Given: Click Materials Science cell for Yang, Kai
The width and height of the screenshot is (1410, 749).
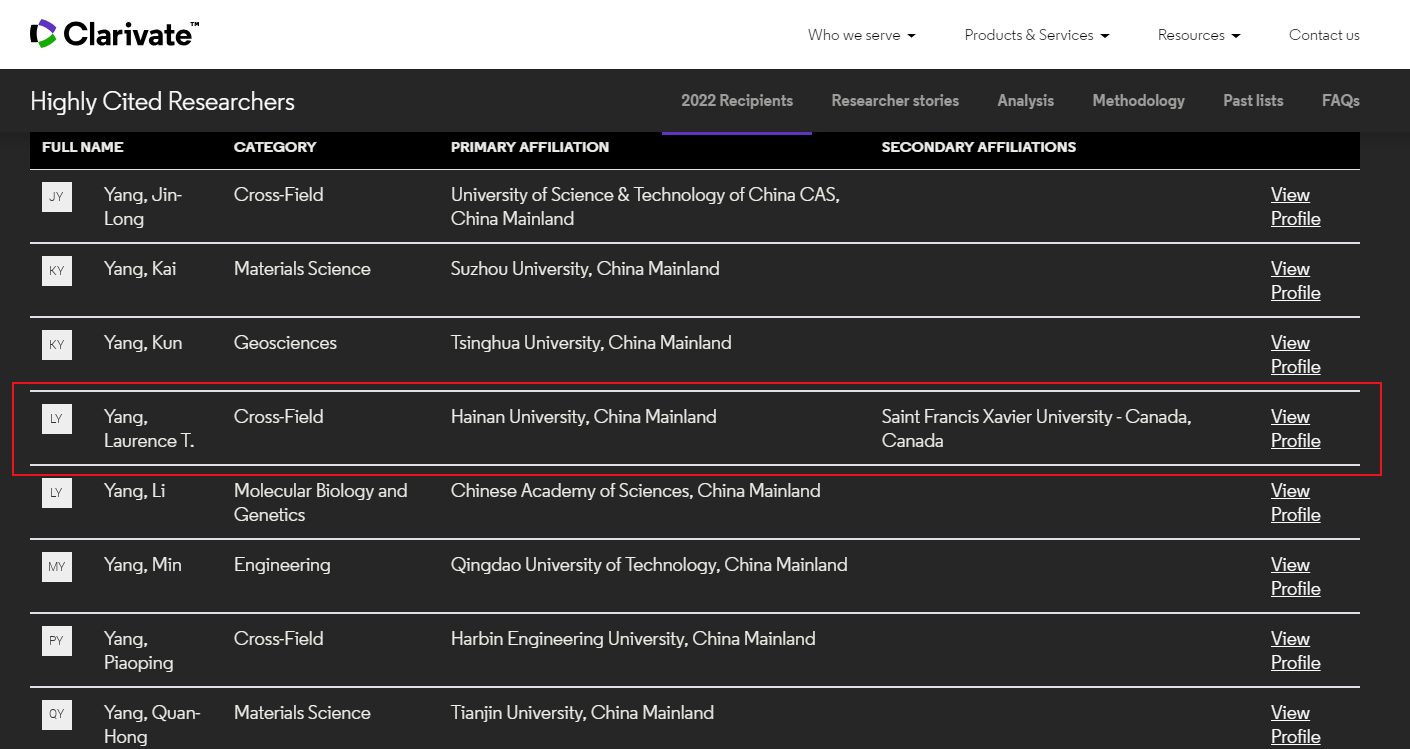Looking at the screenshot, I should [x=302, y=269].
